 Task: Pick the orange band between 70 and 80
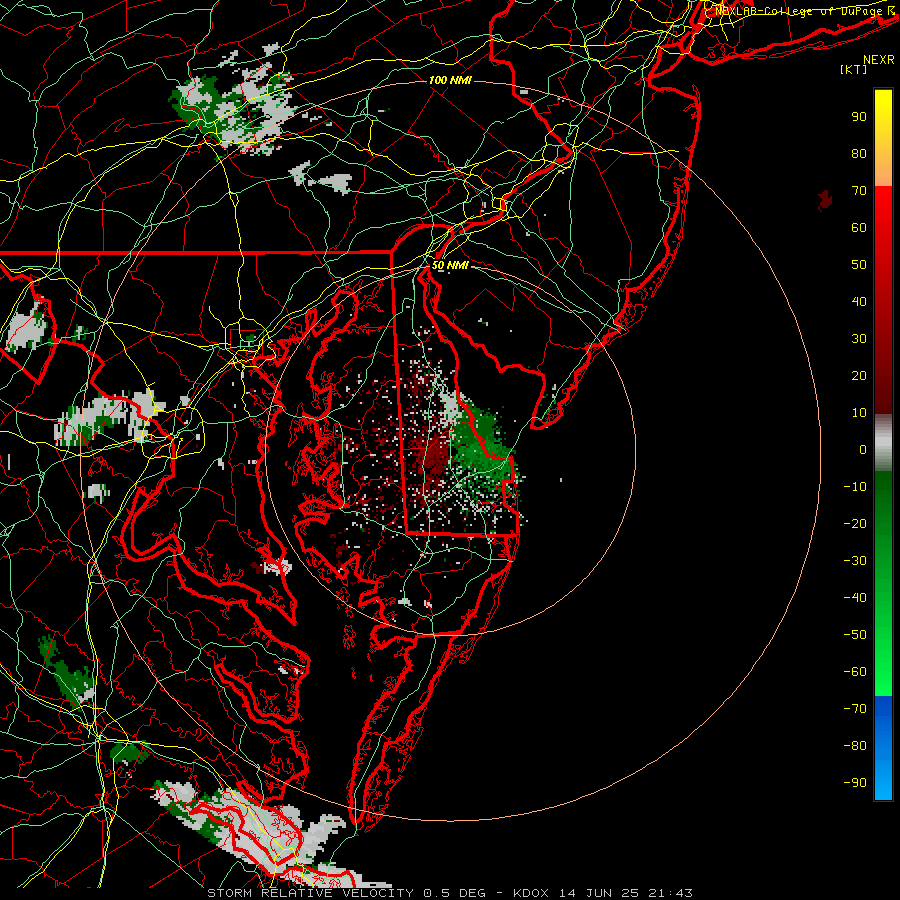coord(883,172)
